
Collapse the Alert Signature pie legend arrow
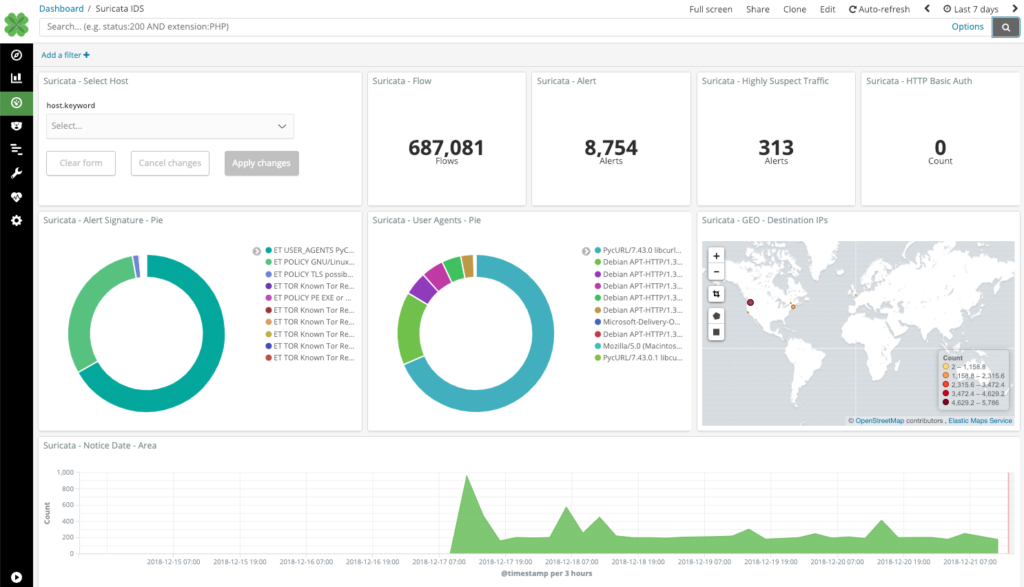(257, 250)
